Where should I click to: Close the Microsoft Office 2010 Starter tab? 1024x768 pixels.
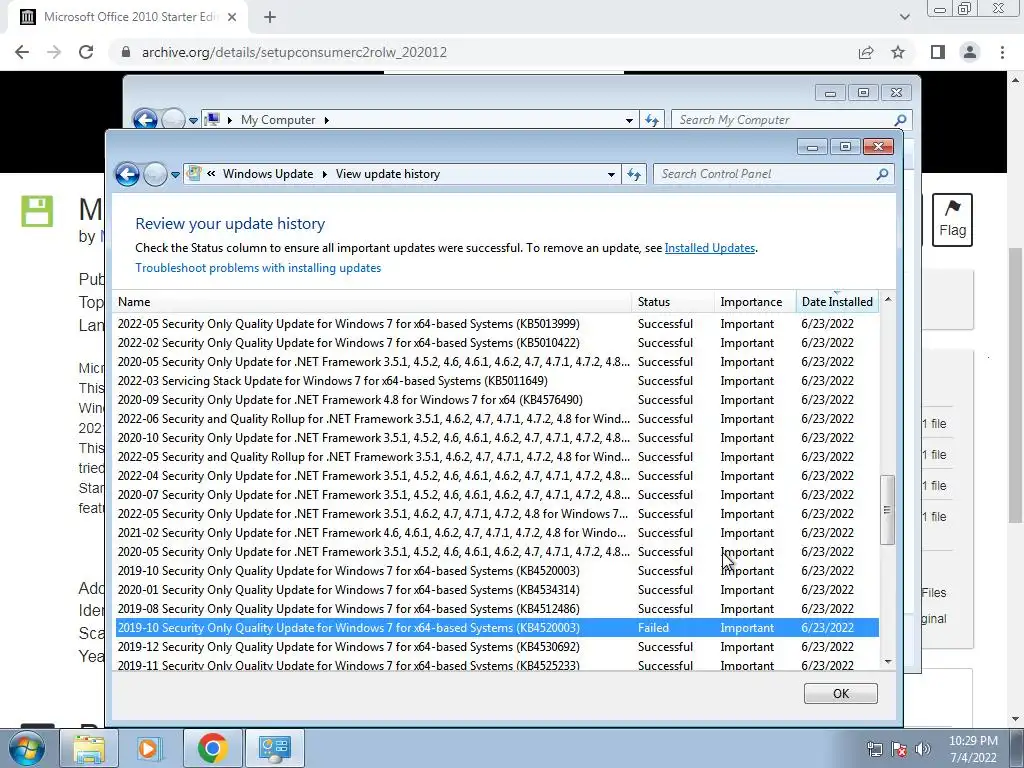(x=232, y=18)
